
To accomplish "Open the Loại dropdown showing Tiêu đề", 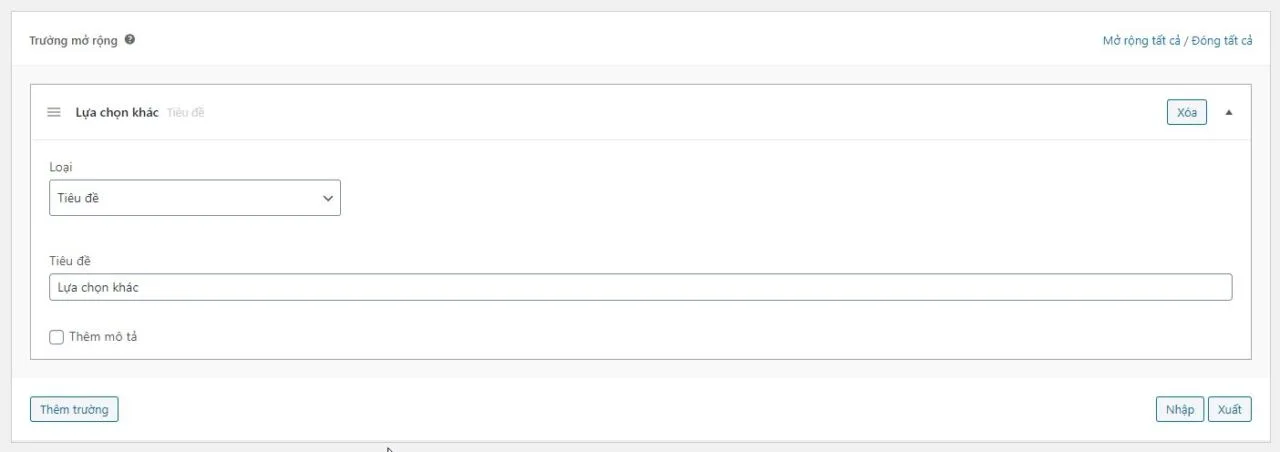I will click(x=195, y=198).
